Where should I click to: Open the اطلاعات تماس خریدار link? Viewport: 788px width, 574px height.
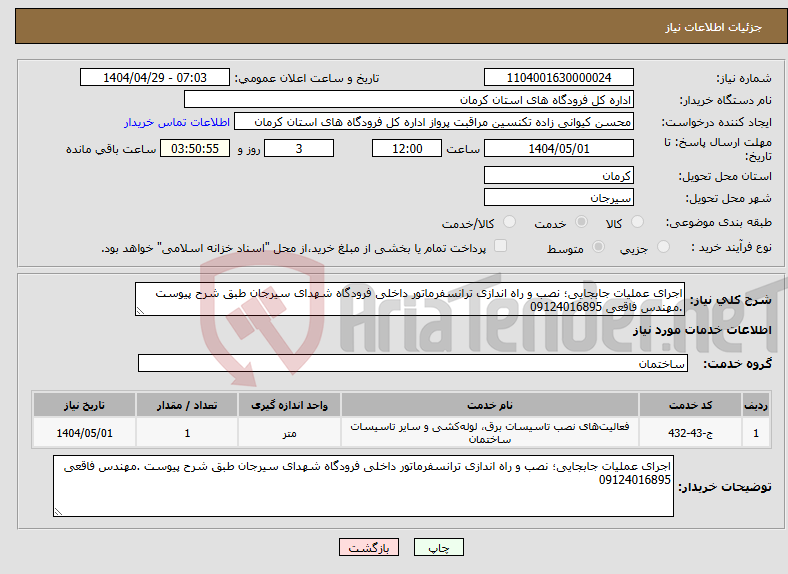pos(177,122)
